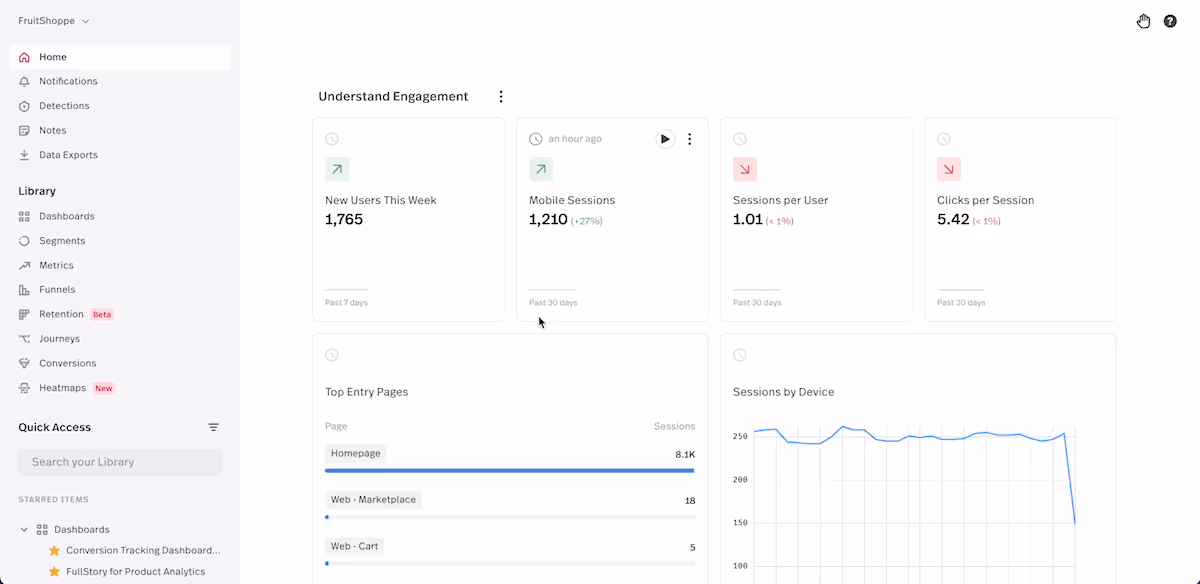Open the Data Exports download icon
The height and width of the screenshot is (584, 1200).
(25, 155)
